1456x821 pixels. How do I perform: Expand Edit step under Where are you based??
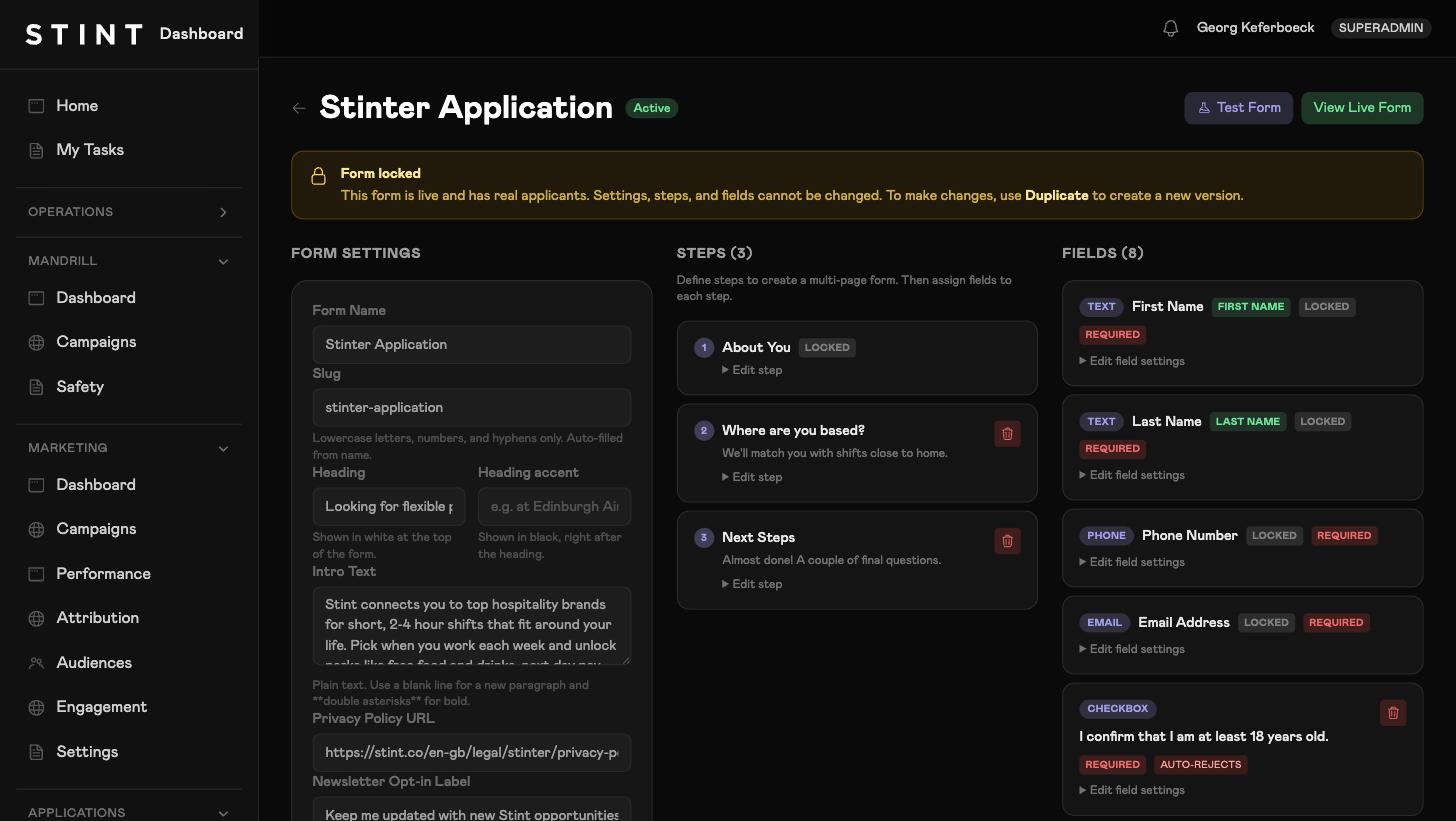(x=752, y=477)
